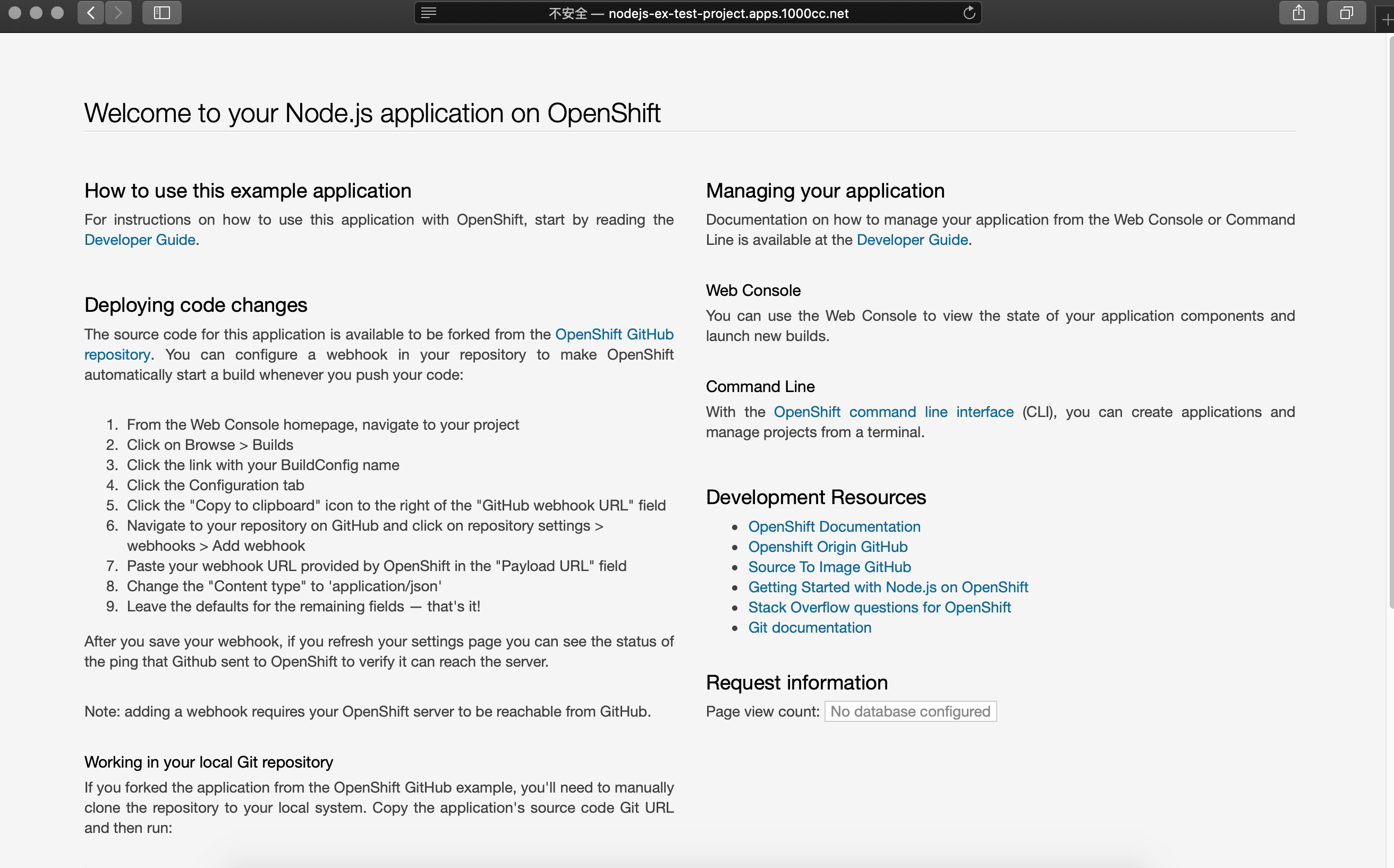
Task: Click 'Paste your webhook URL' step
Action: coord(376,566)
